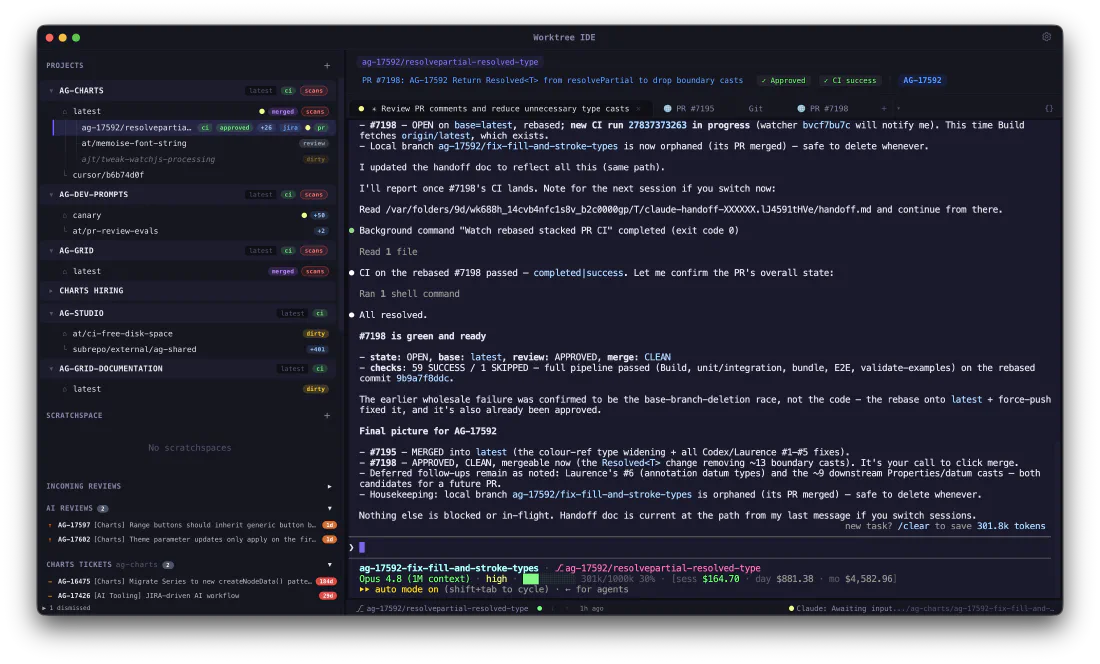Click the 104d age badge on AG-16475
Image resolution: width=1100 pixels, height=664 pixels.
[x=326, y=581]
